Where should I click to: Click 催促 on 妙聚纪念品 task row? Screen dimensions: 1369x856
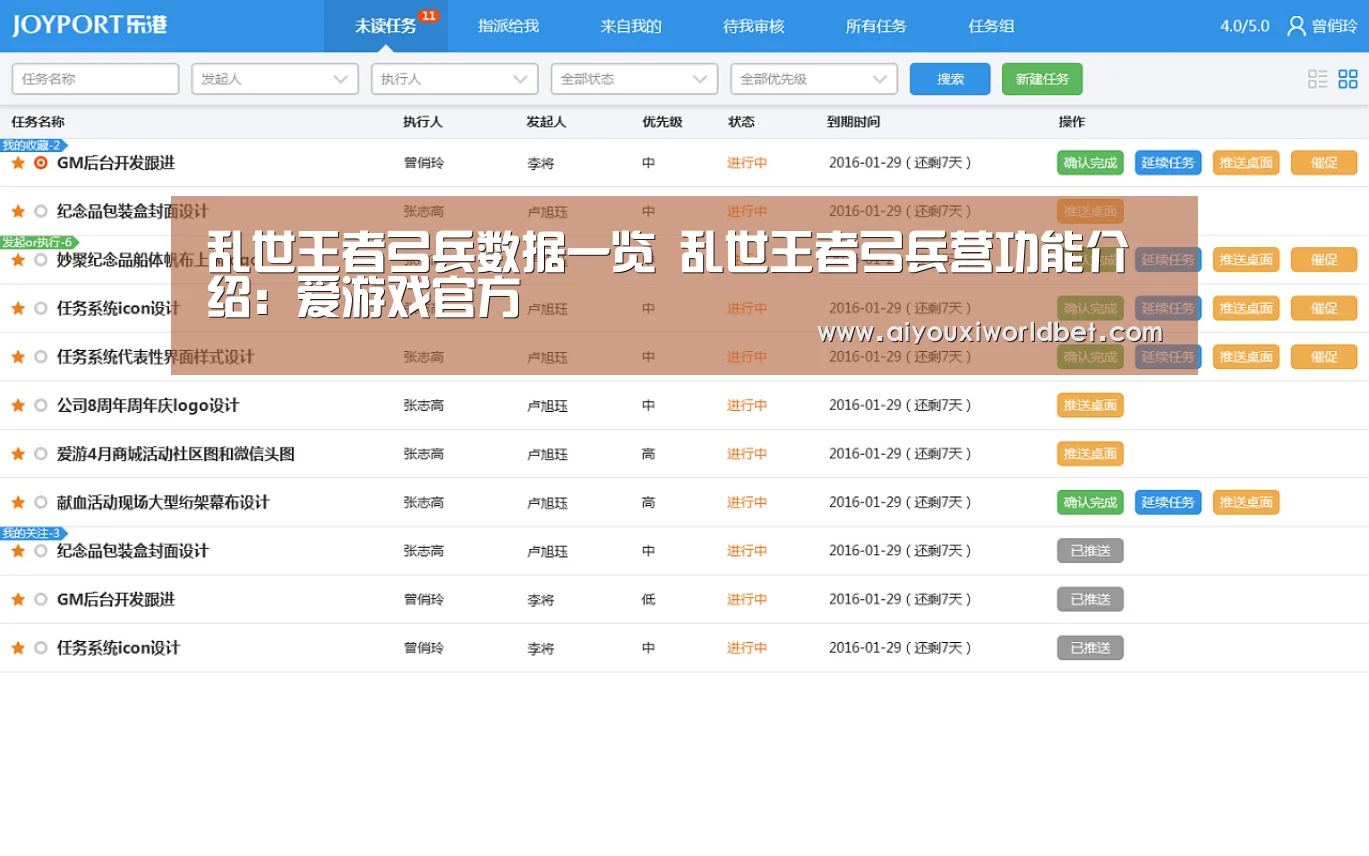point(1324,260)
